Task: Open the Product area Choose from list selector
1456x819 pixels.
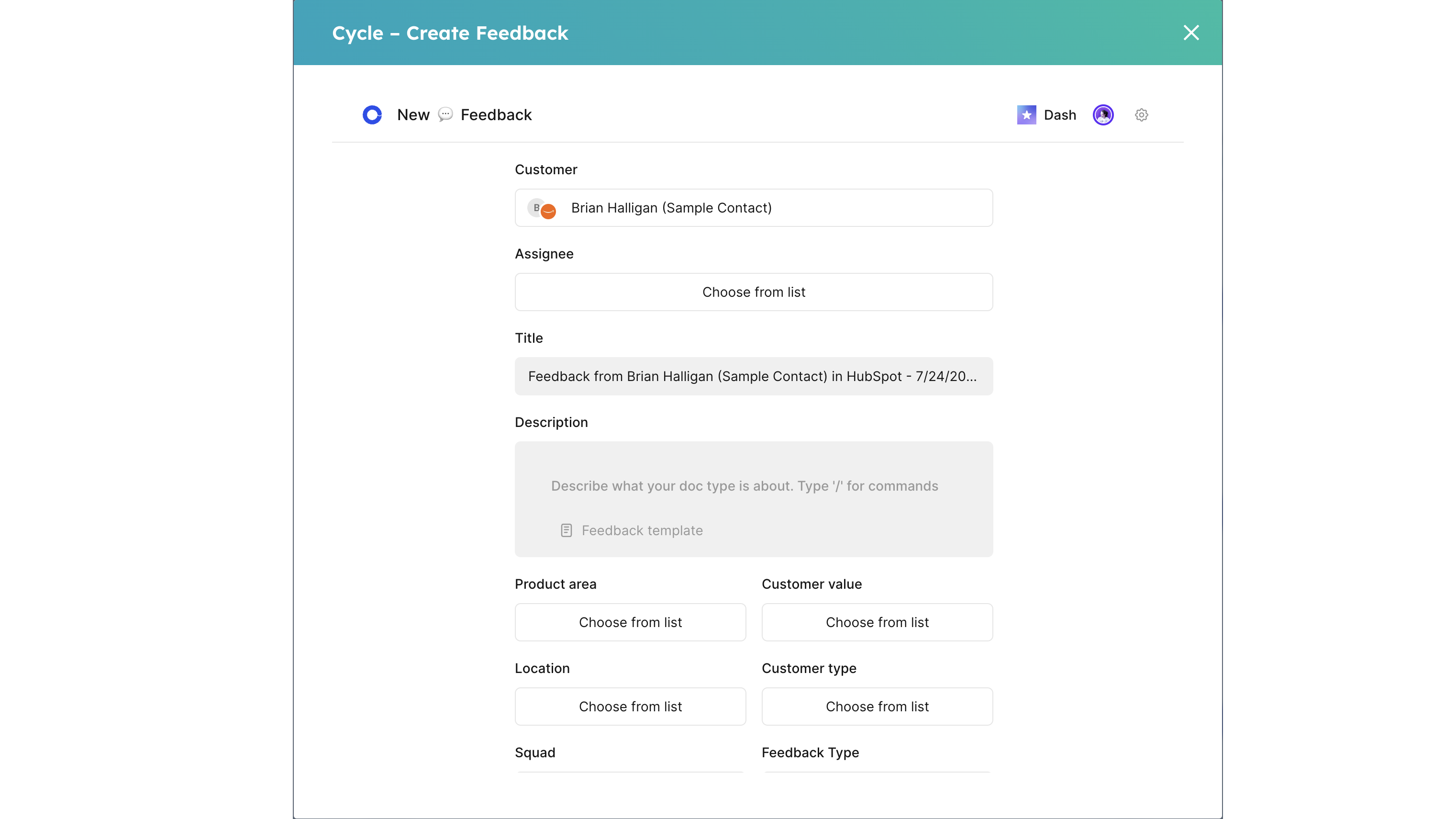Action: click(x=630, y=622)
